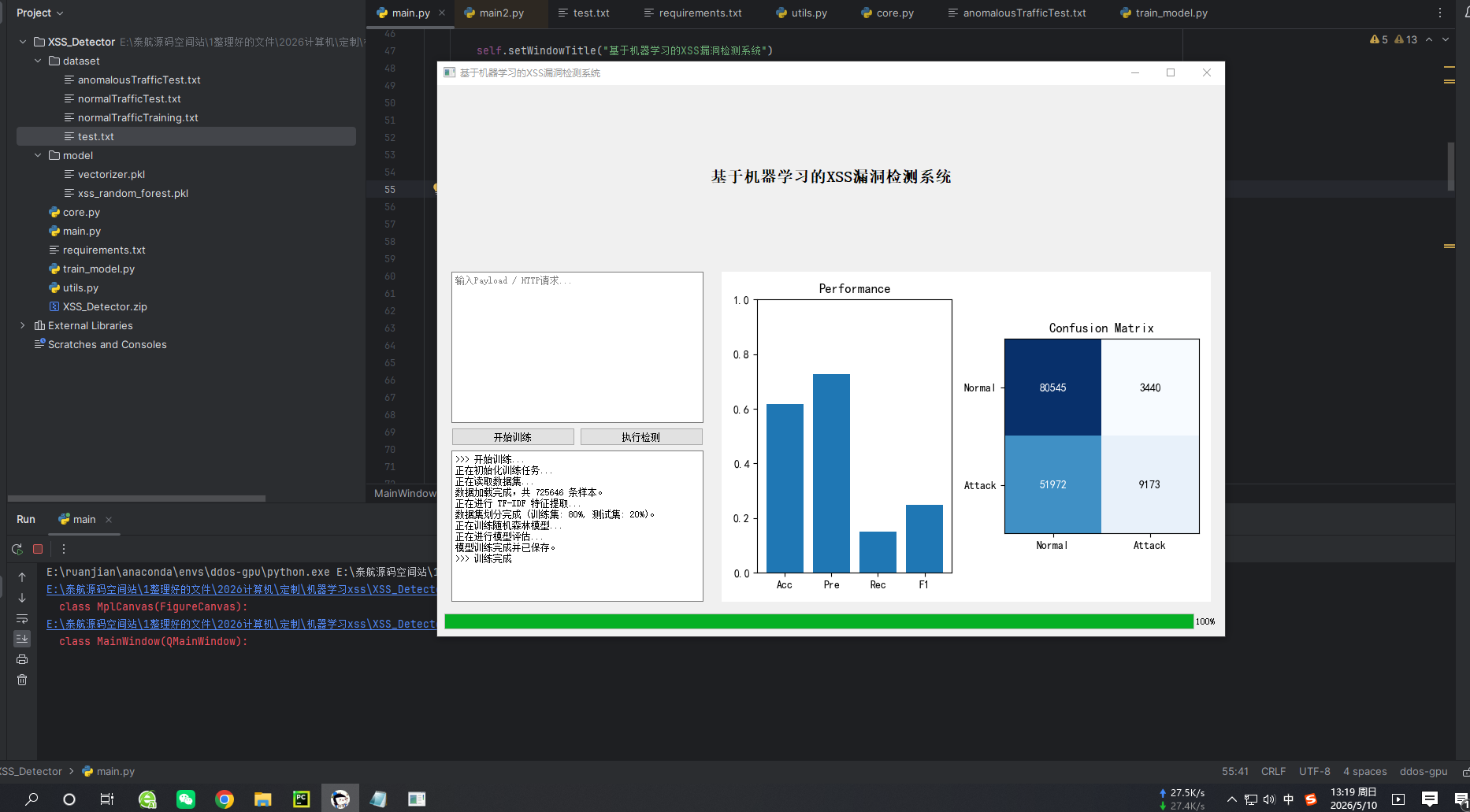
Task: Click the 4 spaces indent status
Action: tap(1364, 771)
